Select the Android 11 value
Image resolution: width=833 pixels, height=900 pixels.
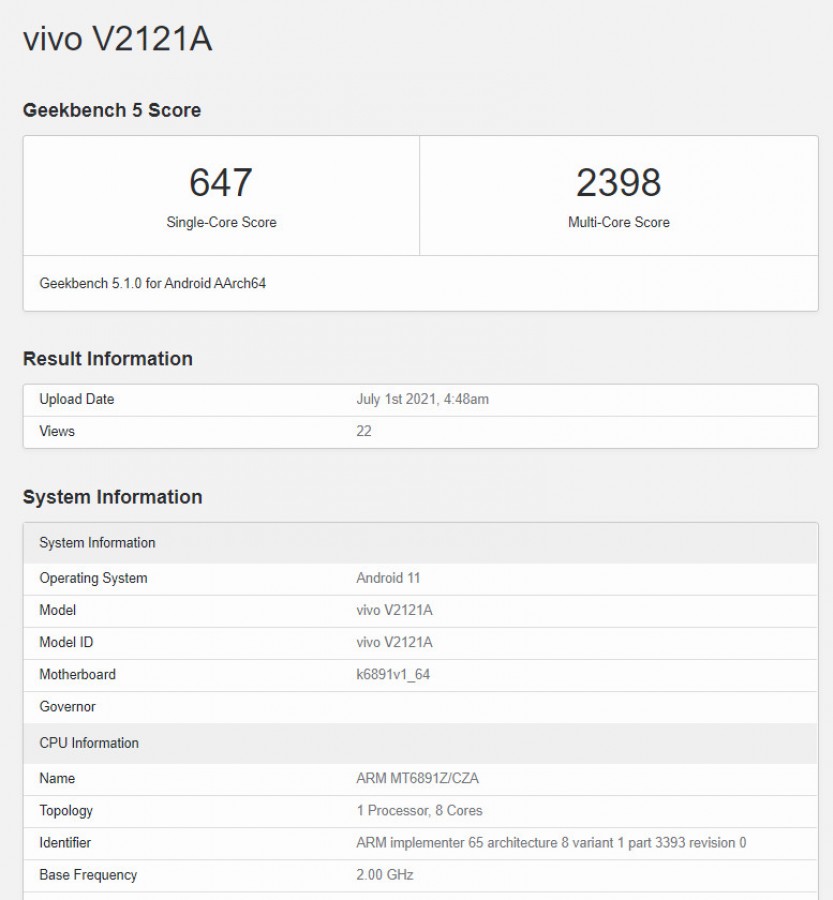click(x=388, y=578)
